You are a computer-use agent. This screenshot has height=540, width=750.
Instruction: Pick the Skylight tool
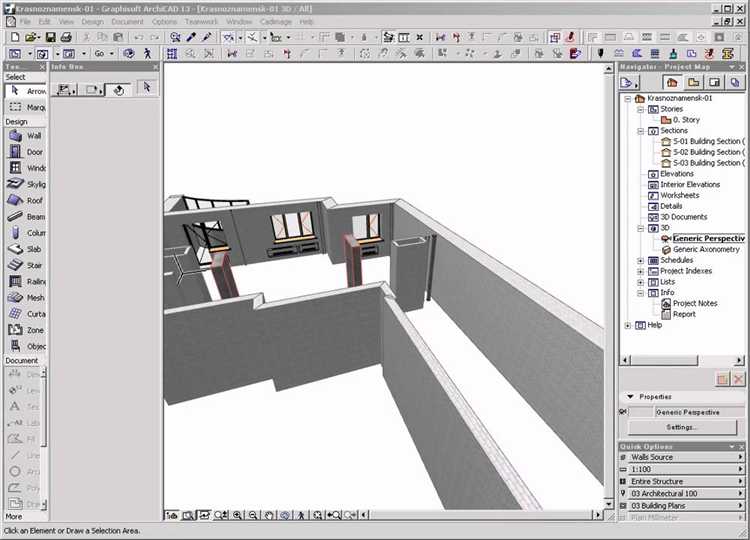25,184
